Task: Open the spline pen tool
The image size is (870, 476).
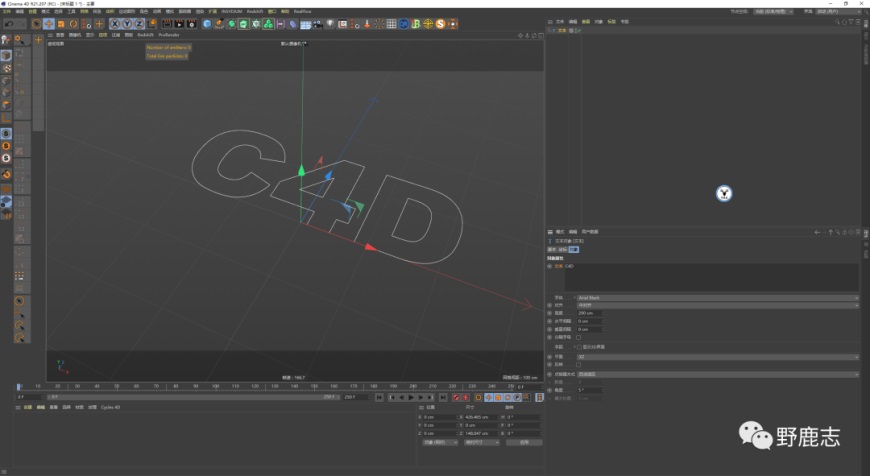Action: [219, 24]
